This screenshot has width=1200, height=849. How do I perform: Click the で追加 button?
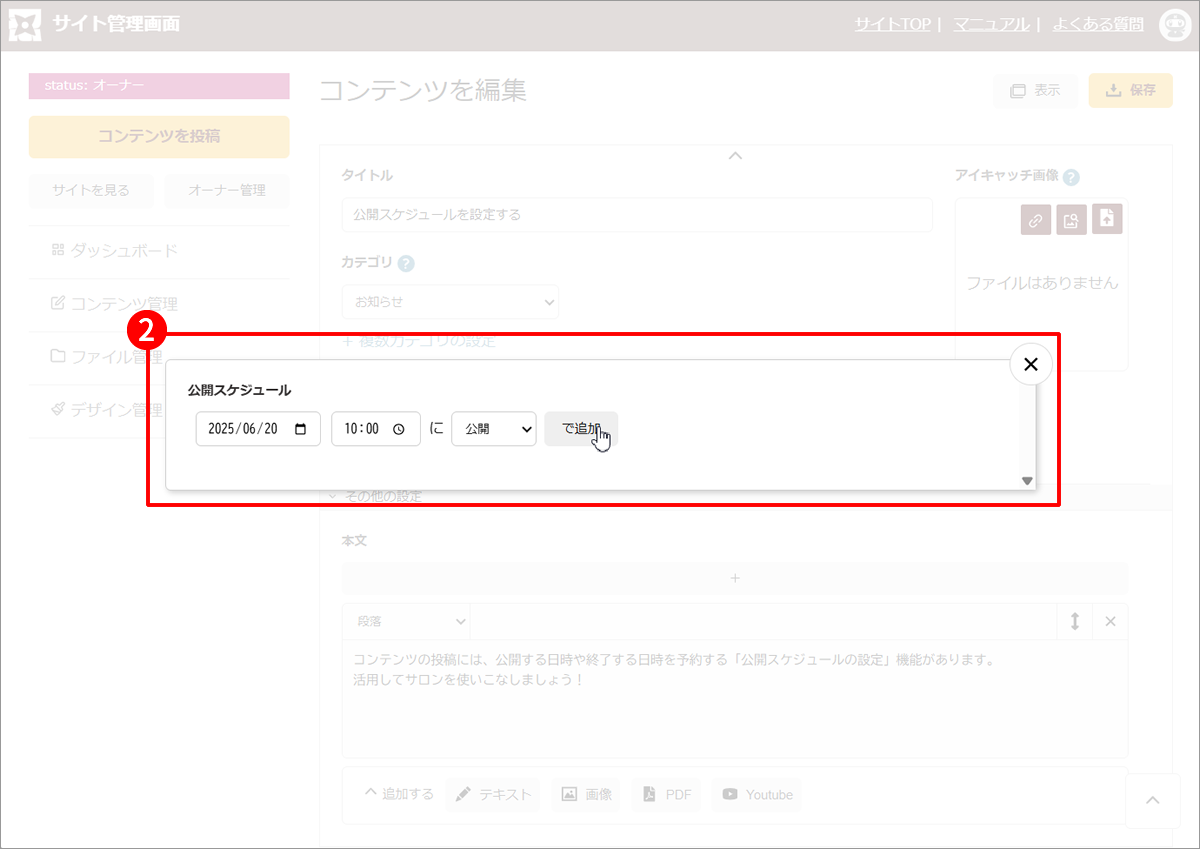[x=581, y=429]
